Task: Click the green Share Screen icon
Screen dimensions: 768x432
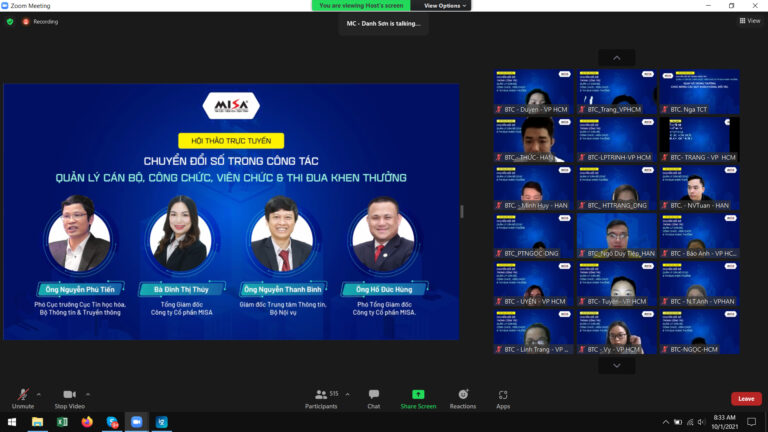Action: (x=418, y=394)
